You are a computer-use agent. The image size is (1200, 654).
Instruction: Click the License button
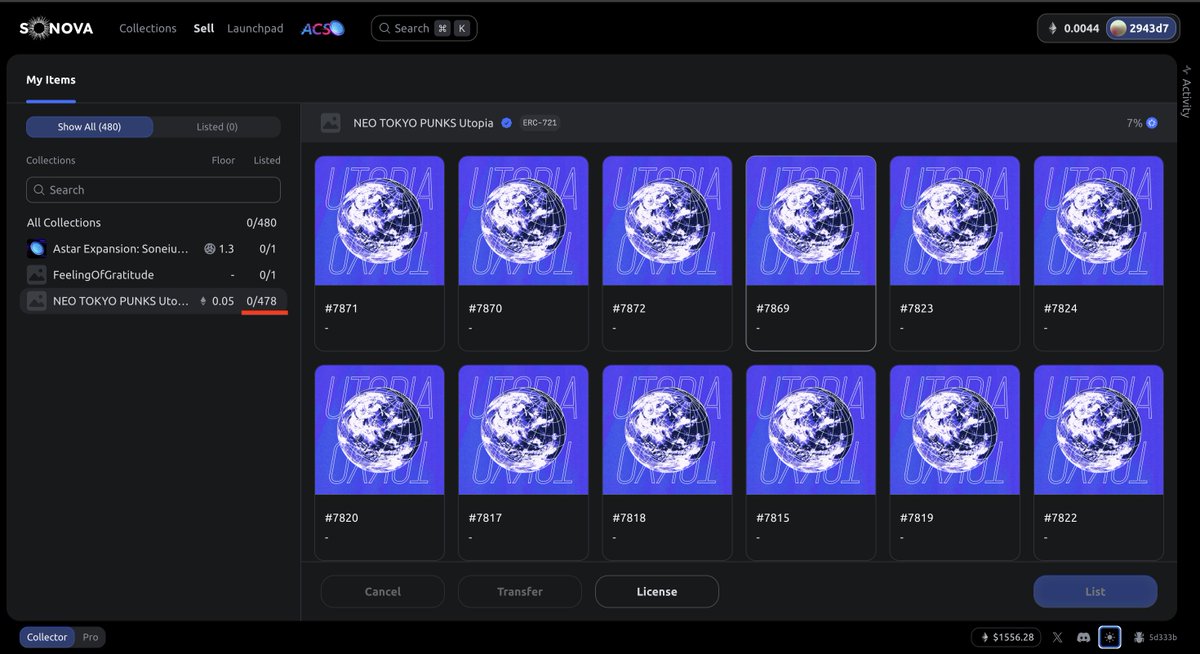pos(657,591)
